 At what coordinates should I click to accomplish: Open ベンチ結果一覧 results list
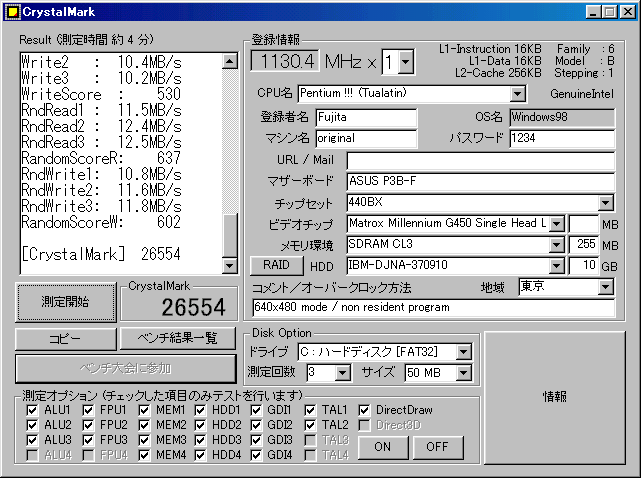pyautogui.click(x=178, y=339)
